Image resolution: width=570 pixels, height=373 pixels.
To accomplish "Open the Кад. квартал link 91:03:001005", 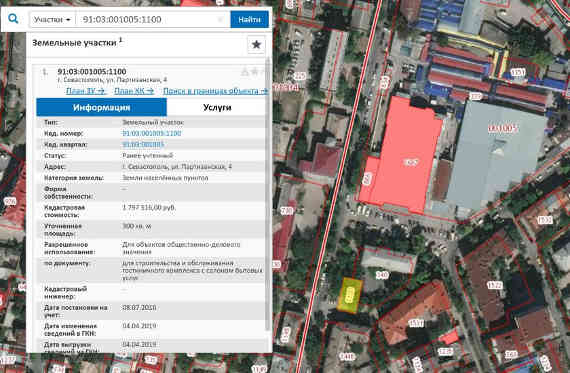I will [x=143, y=144].
